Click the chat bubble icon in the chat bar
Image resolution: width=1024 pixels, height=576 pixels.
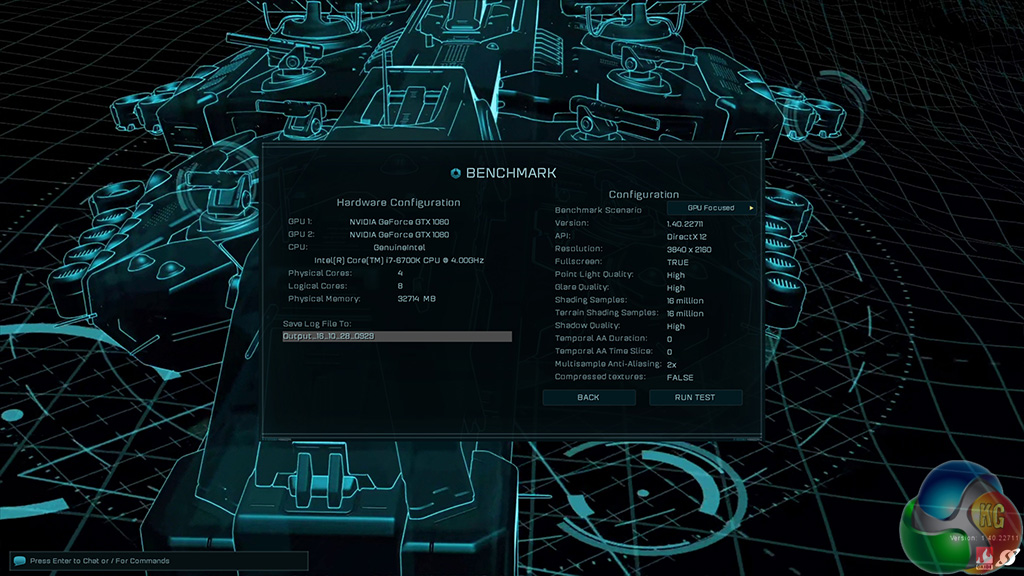point(20,560)
